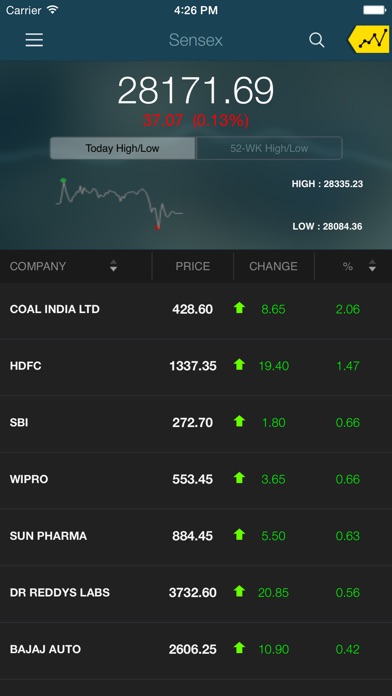Tap the Wi-Fi status icon

pyautogui.click(x=53, y=10)
